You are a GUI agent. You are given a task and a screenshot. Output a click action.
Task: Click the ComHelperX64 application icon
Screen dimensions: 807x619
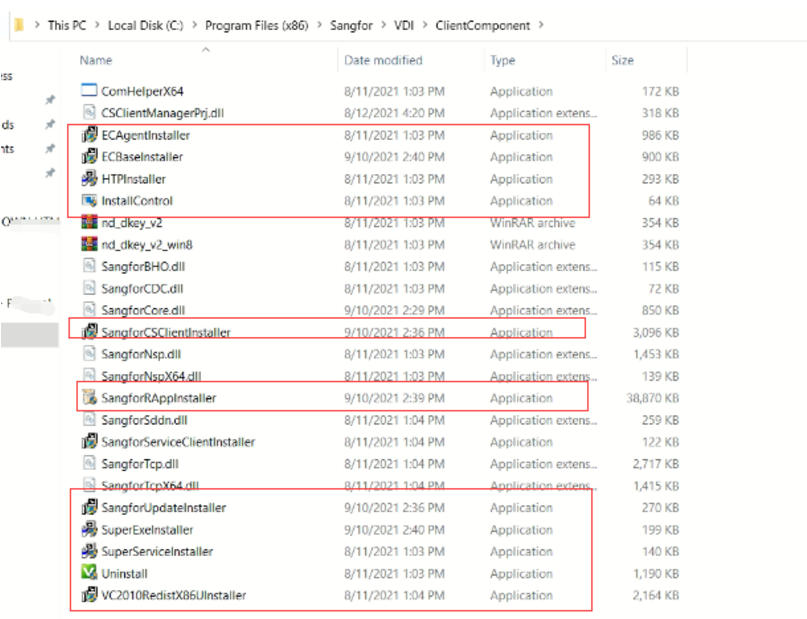point(88,91)
